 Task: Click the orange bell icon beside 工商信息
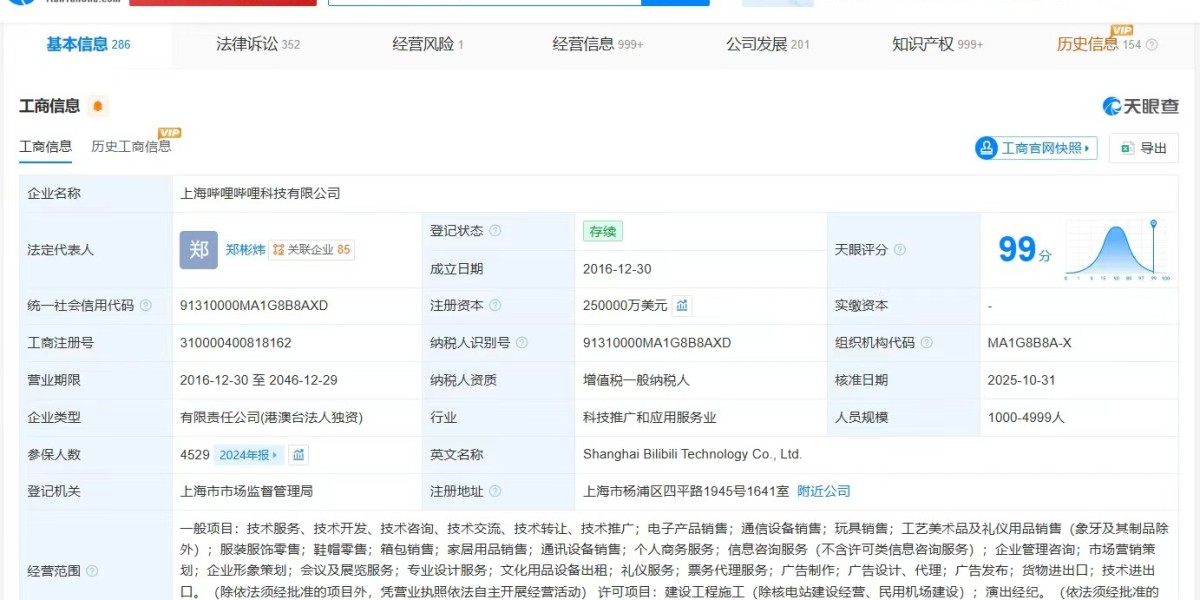tap(97, 106)
